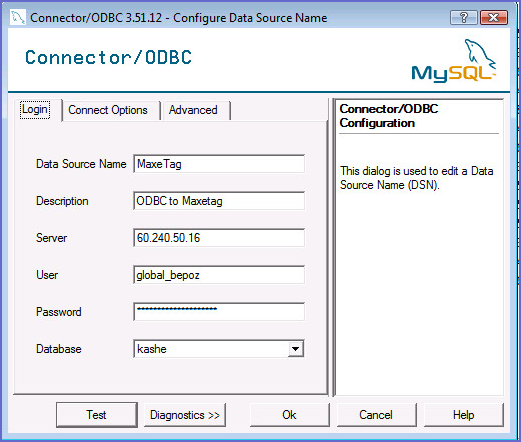Close the Configure Data Source Name dialog

pos(494,17)
